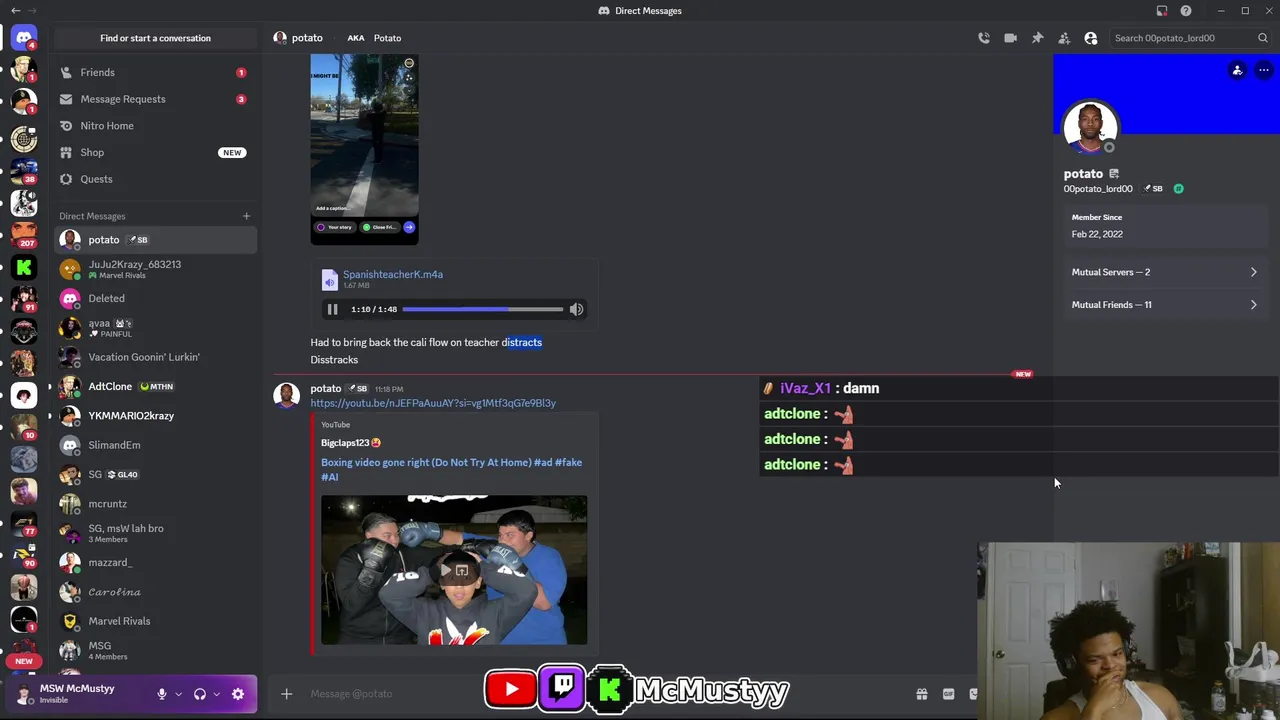
Task: Open pinned messages
Action: [1037, 38]
